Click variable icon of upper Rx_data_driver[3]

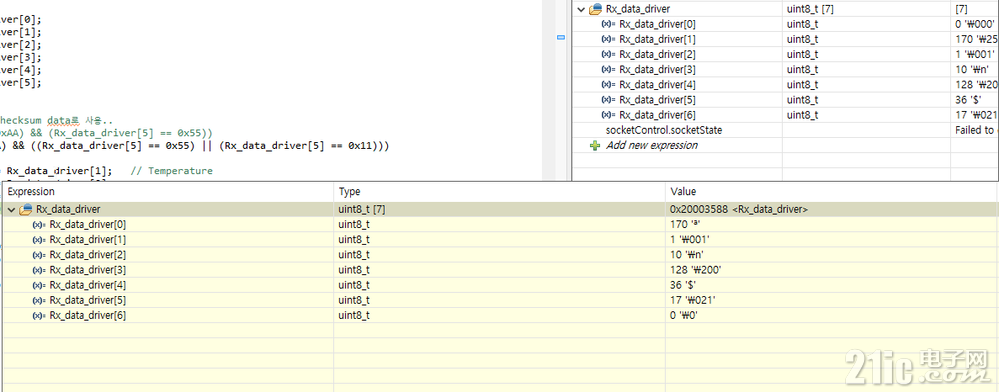608,69
